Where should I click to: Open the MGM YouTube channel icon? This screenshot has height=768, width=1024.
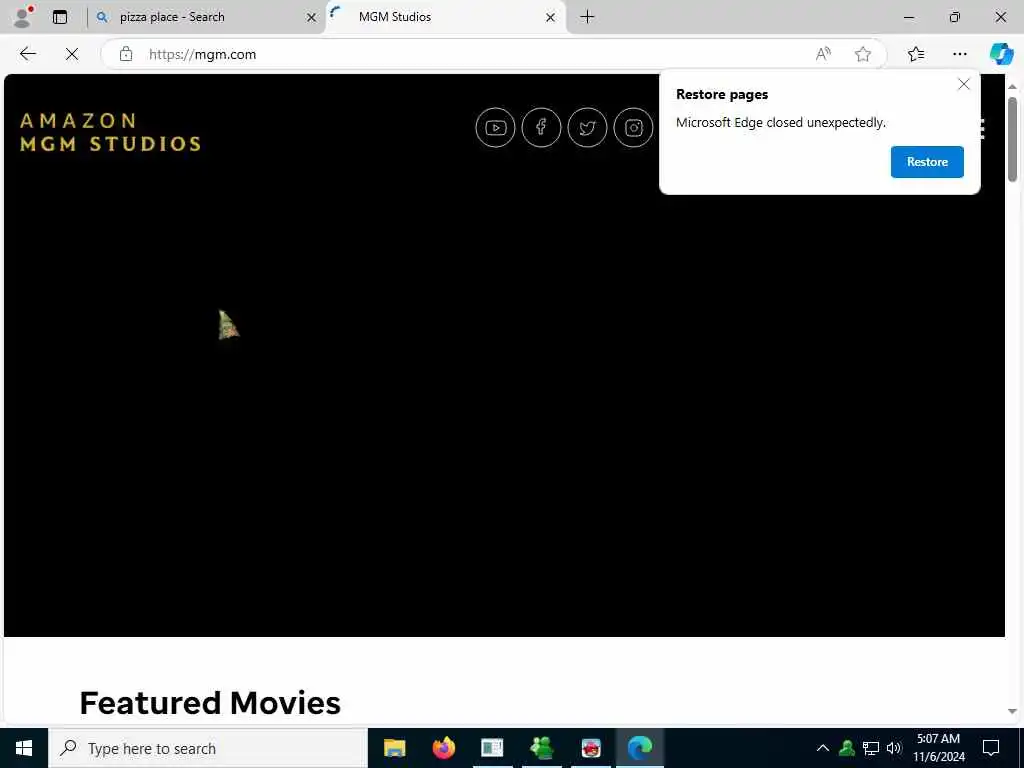point(495,127)
